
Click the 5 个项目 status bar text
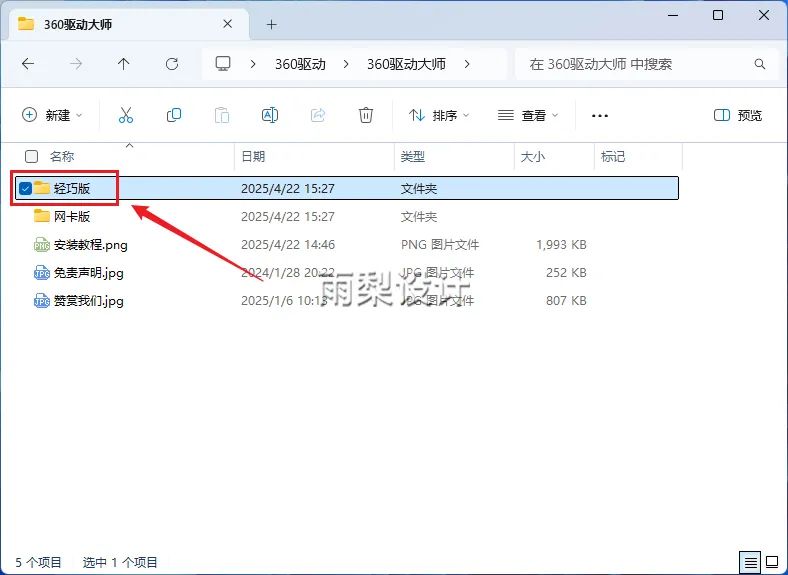(38, 562)
